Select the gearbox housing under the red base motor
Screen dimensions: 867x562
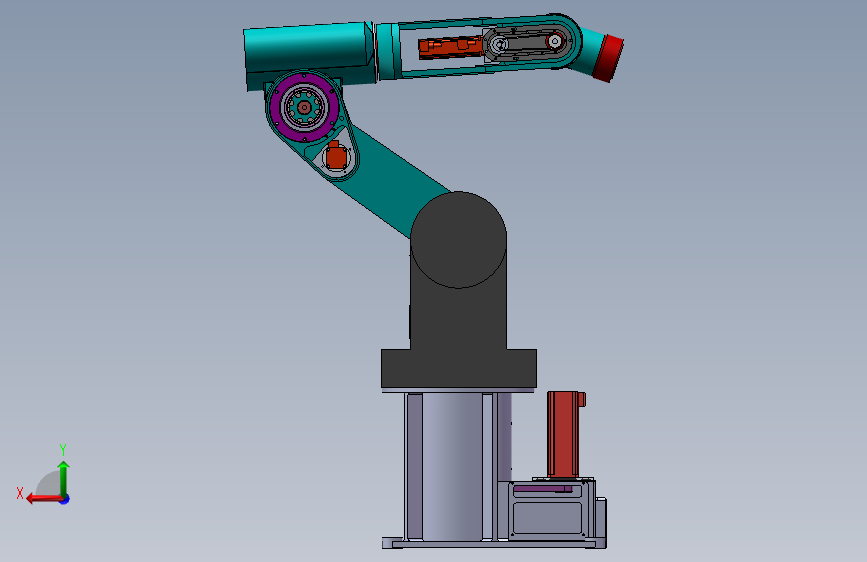point(547,510)
